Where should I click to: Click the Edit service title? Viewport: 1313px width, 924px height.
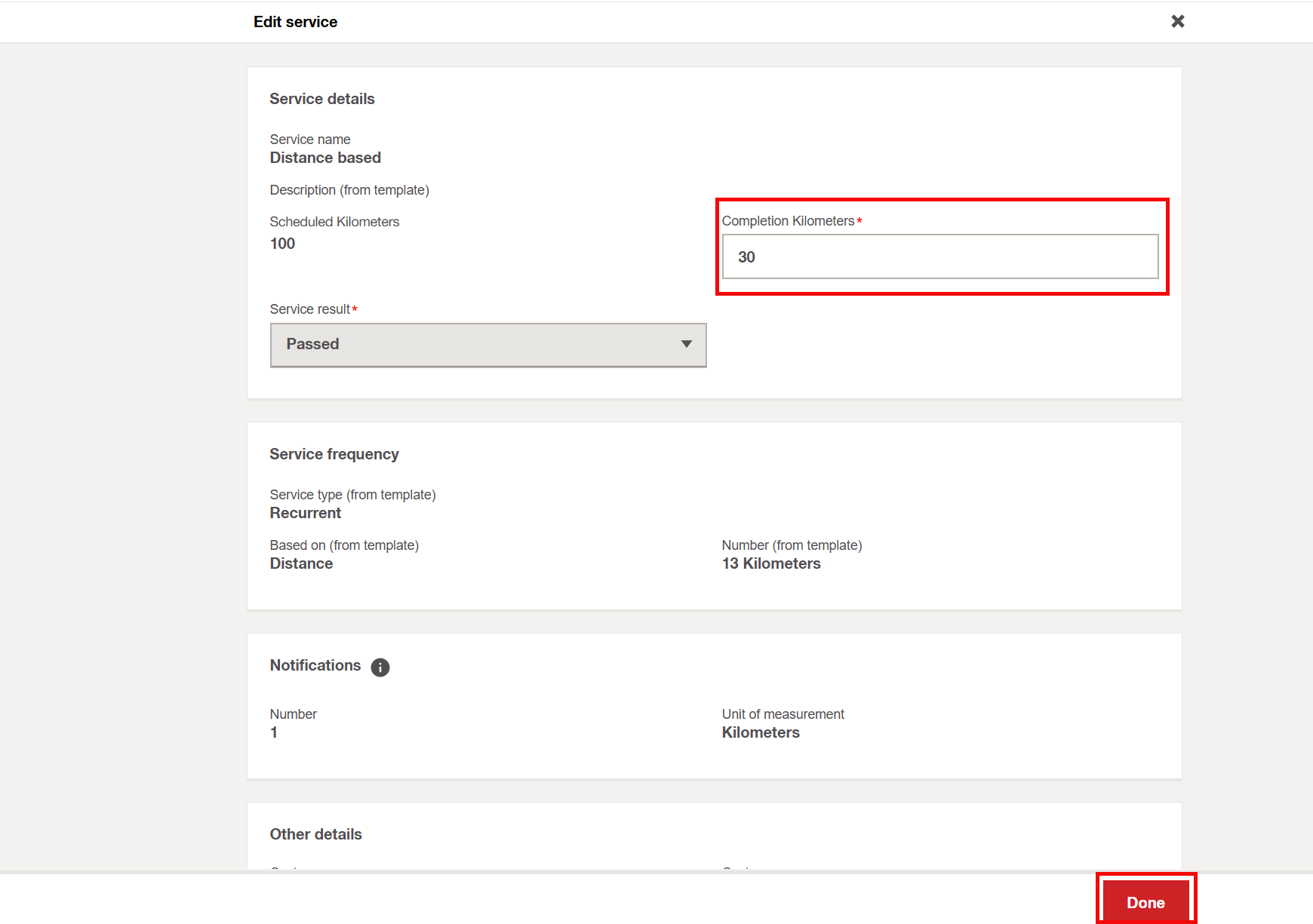coord(295,22)
